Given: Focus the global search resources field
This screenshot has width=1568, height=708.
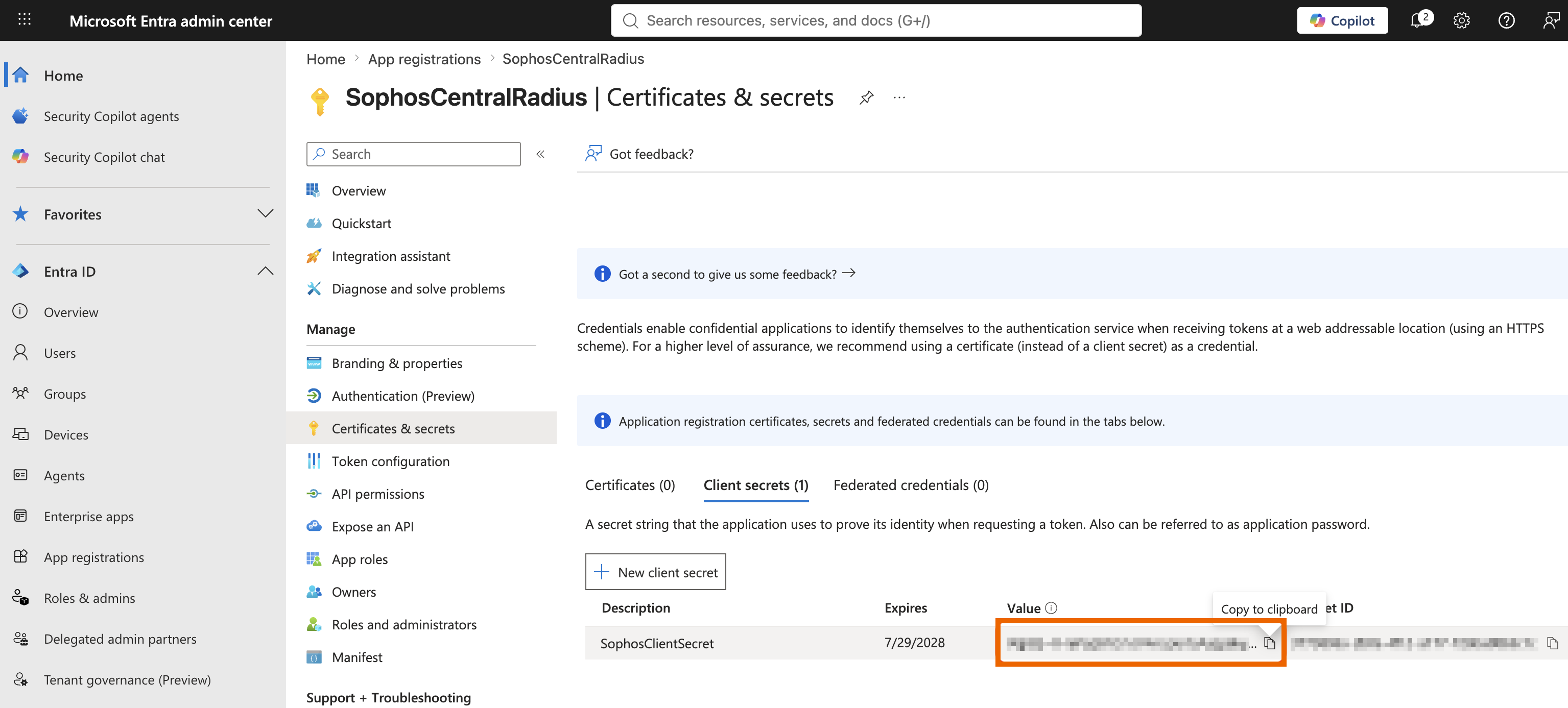Looking at the screenshot, I should pyautogui.click(x=876, y=21).
